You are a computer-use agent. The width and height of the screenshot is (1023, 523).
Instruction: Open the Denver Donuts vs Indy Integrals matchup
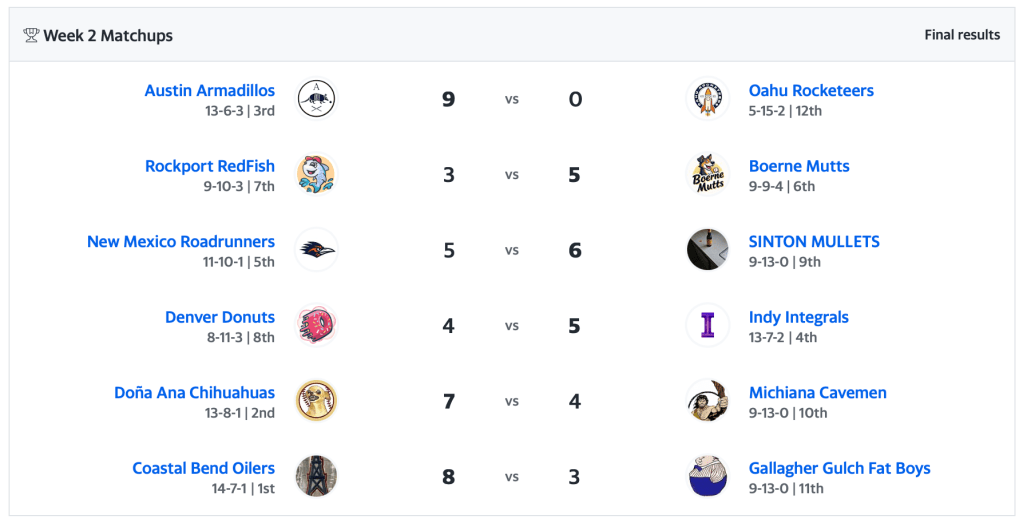[511, 326]
